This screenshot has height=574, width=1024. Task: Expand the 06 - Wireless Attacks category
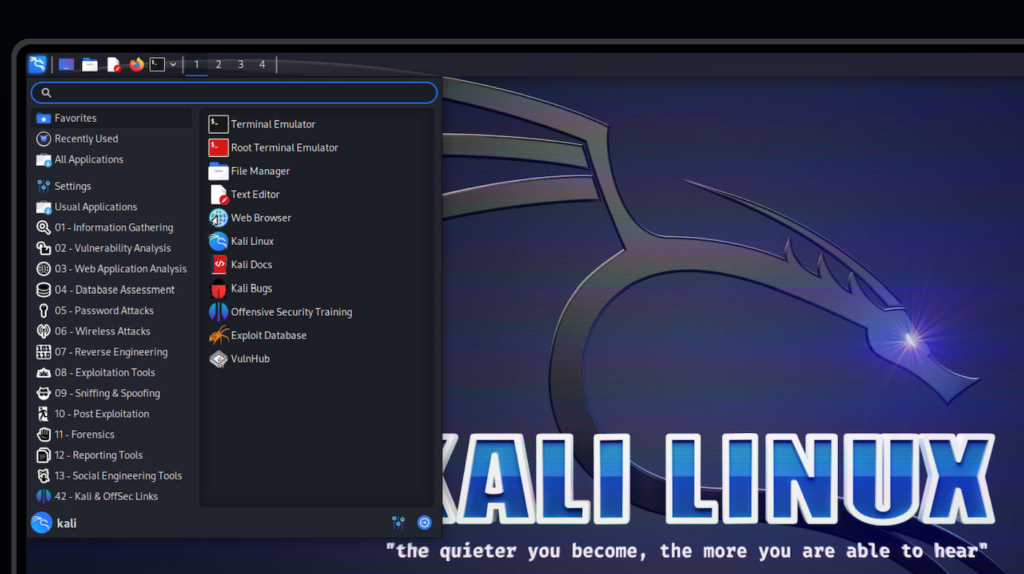[102, 331]
